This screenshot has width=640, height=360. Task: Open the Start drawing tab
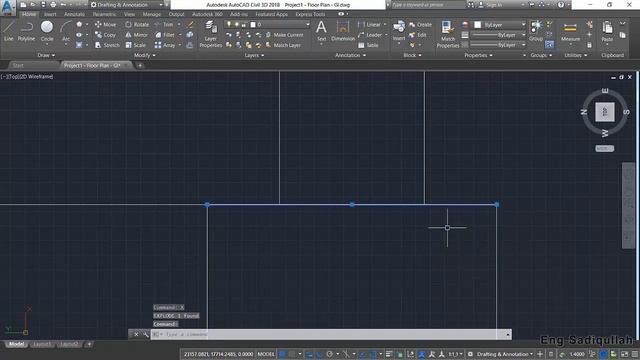coord(18,65)
